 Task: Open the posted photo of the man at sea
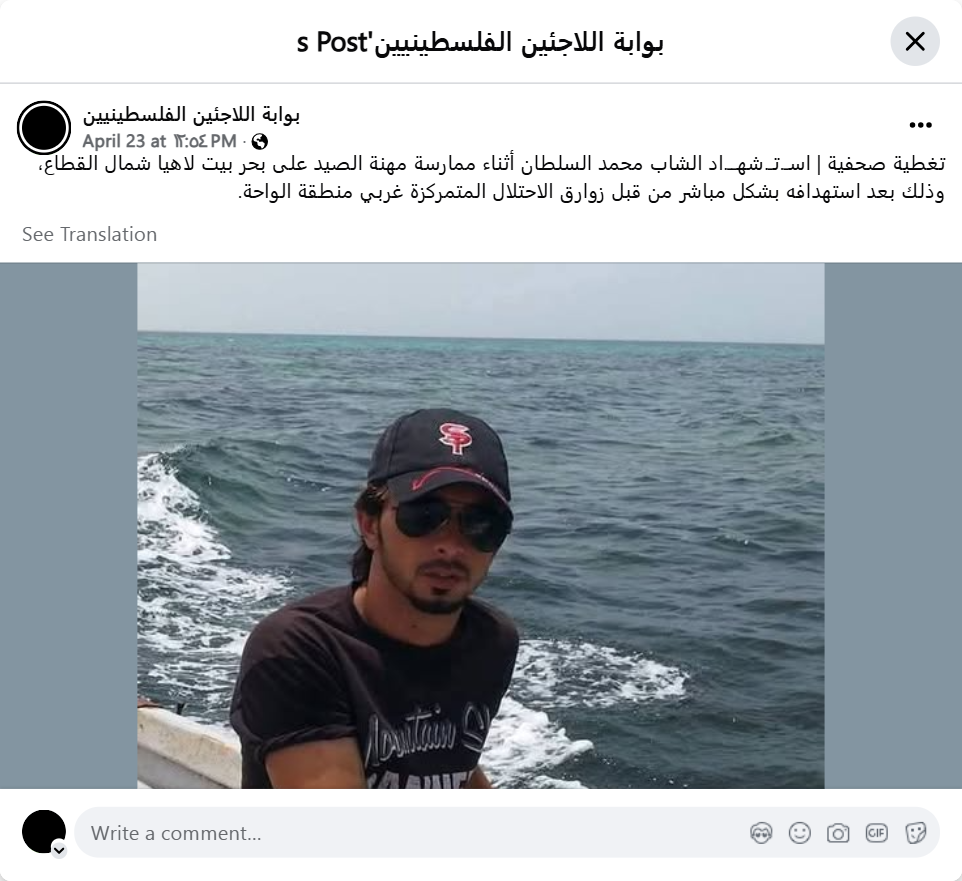tap(481, 526)
